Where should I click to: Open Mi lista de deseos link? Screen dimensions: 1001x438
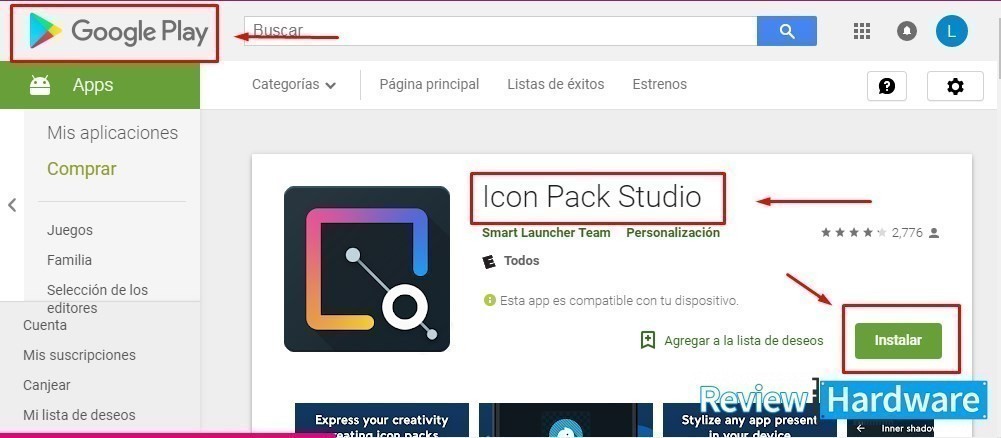(79, 415)
